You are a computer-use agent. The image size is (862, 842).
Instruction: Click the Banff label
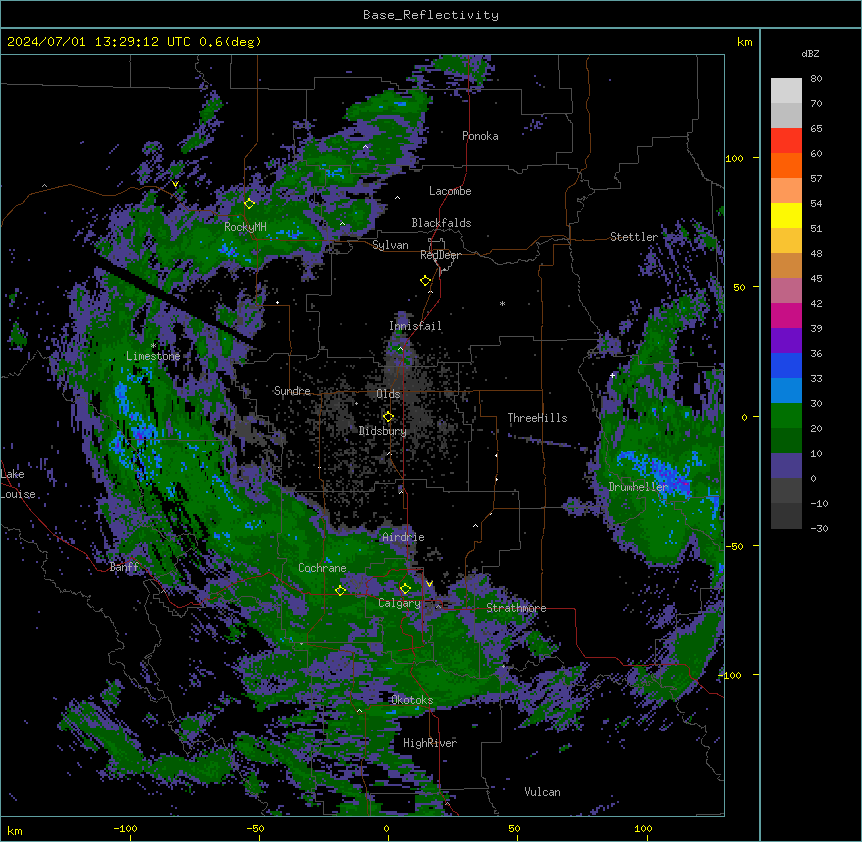pyautogui.click(x=124, y=567)
